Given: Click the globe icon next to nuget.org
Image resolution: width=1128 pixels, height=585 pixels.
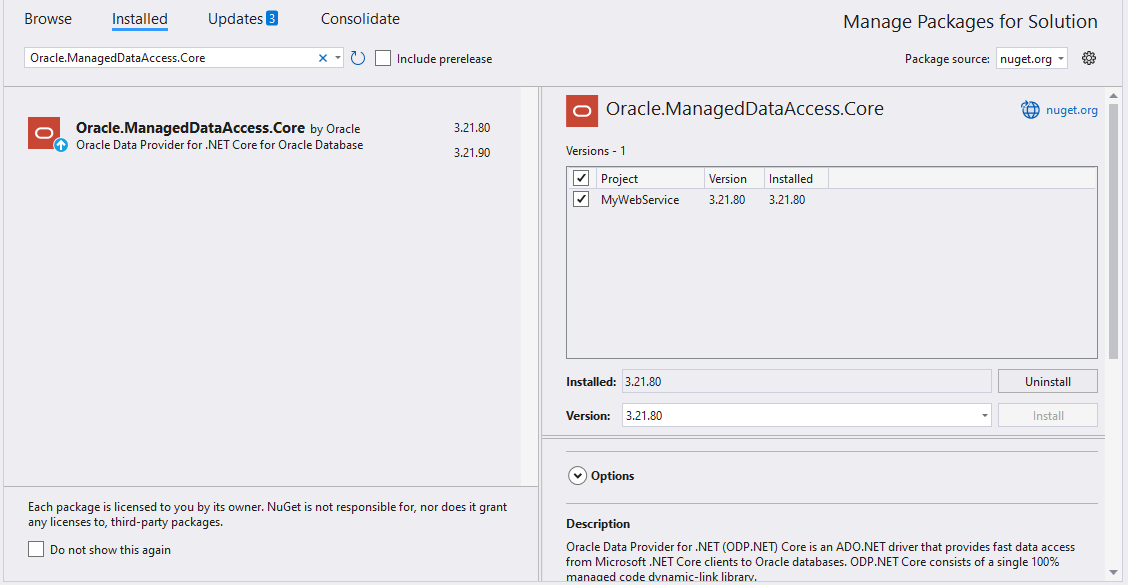Looking at the screenshot, I should tap(1030, 110).
